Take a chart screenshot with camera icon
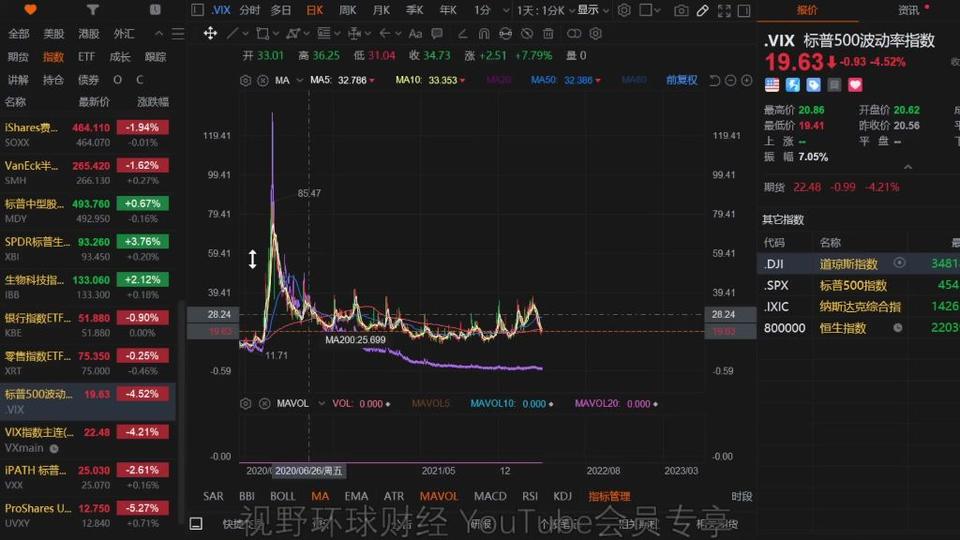The height and width of the screenshot is (540, 960). point(680,10)
